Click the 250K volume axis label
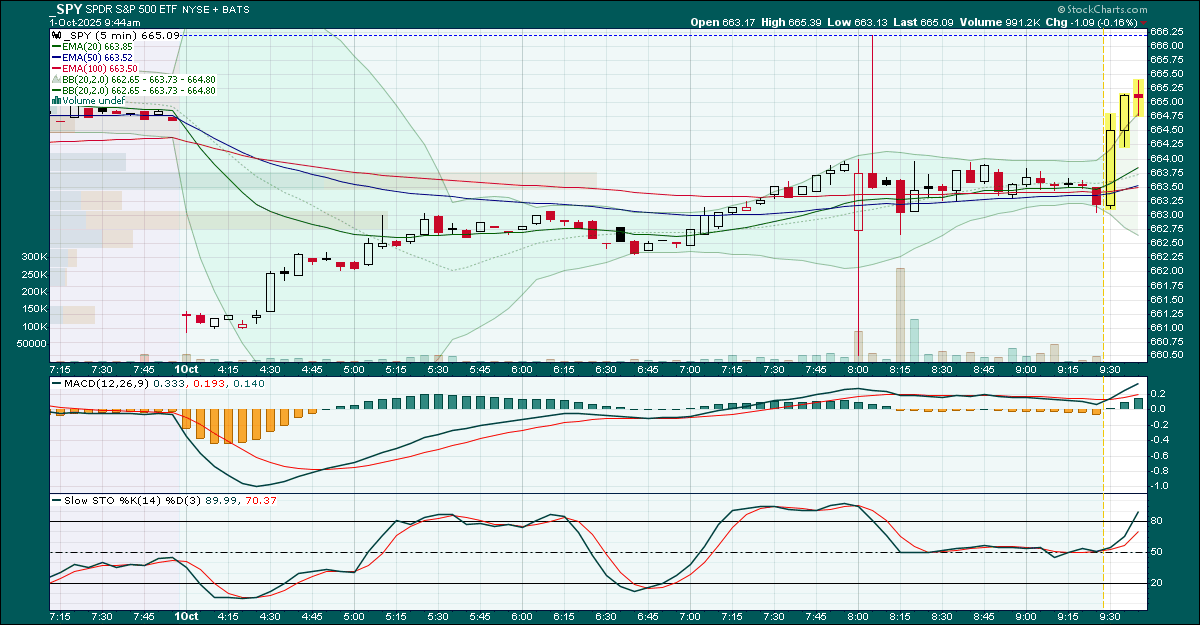Image resolution: width=1200 pixels, height=625 pixels. 34,274
